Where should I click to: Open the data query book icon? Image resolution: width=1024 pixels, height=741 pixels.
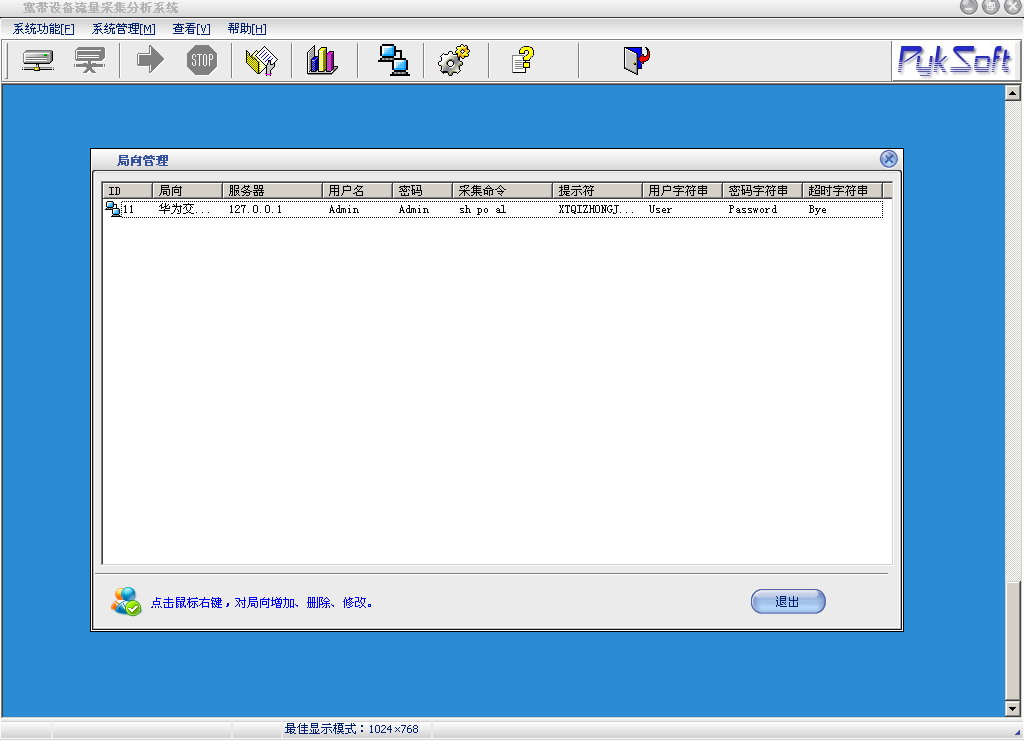(261, 61)
